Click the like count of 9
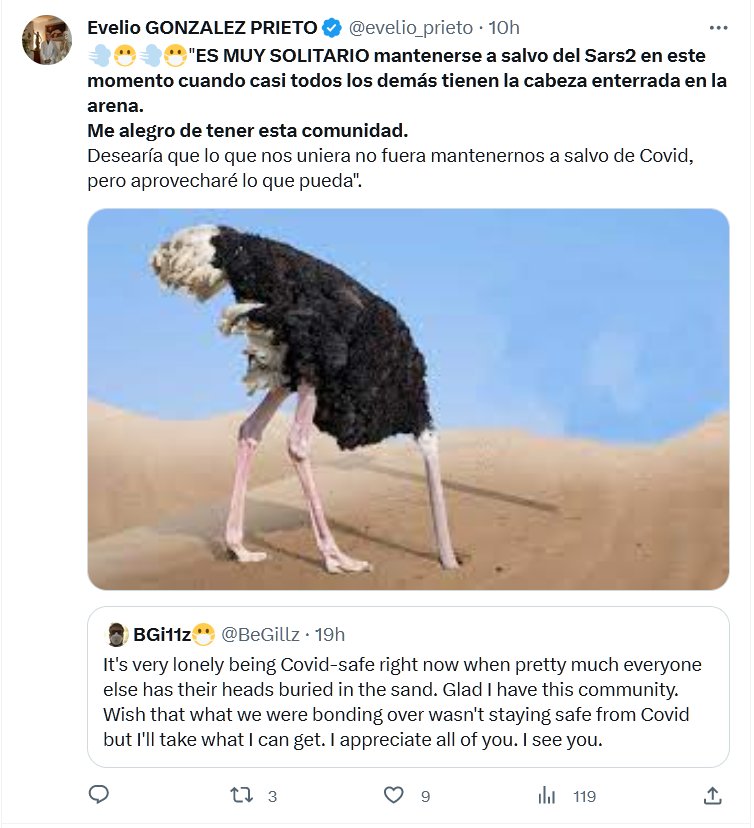 point(425,796)
